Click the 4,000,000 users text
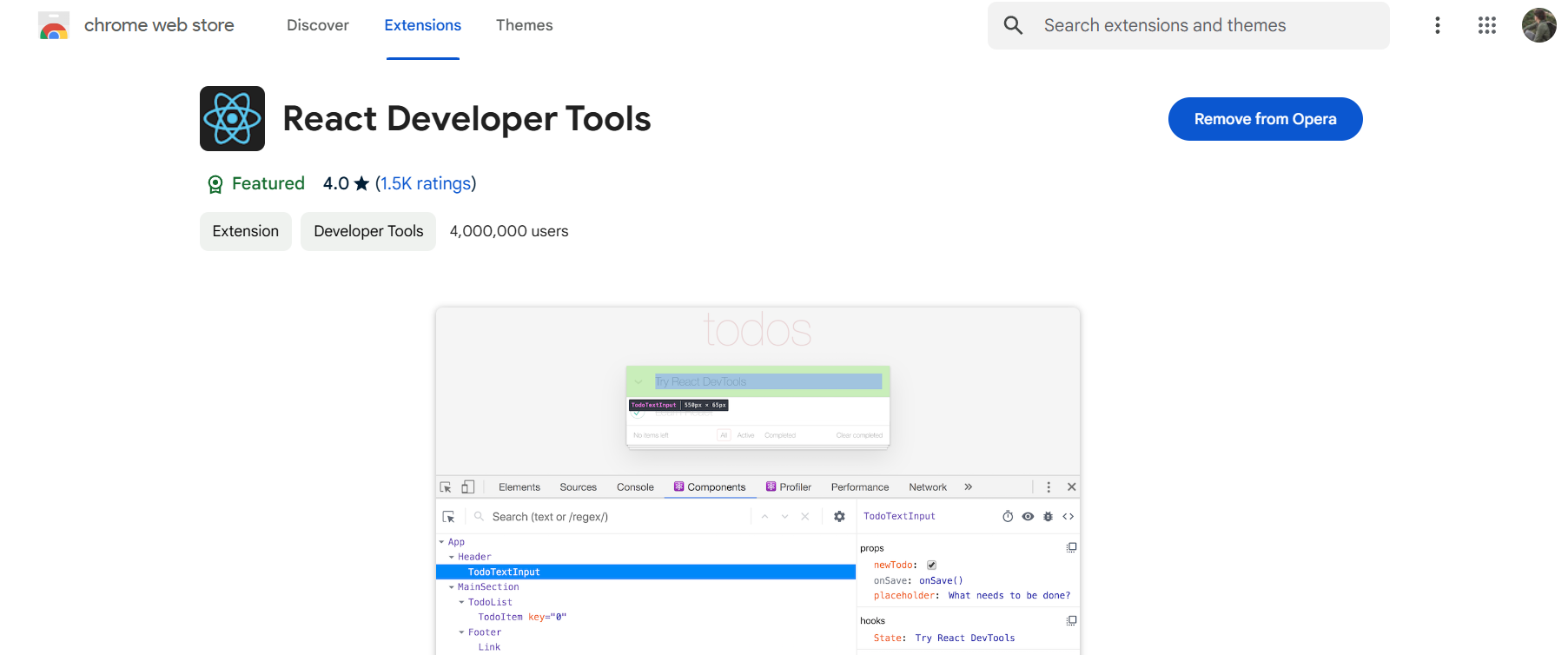Image resolution: width=1568 pixels, height=655 pixels. [509, 231]
